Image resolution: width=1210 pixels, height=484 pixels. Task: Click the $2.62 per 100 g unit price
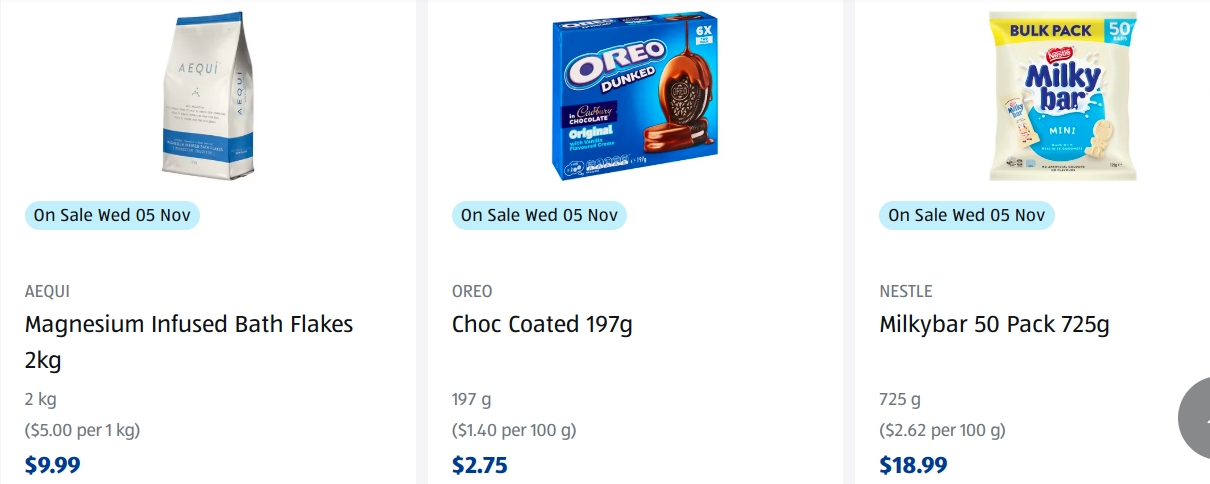click(942, 431)
